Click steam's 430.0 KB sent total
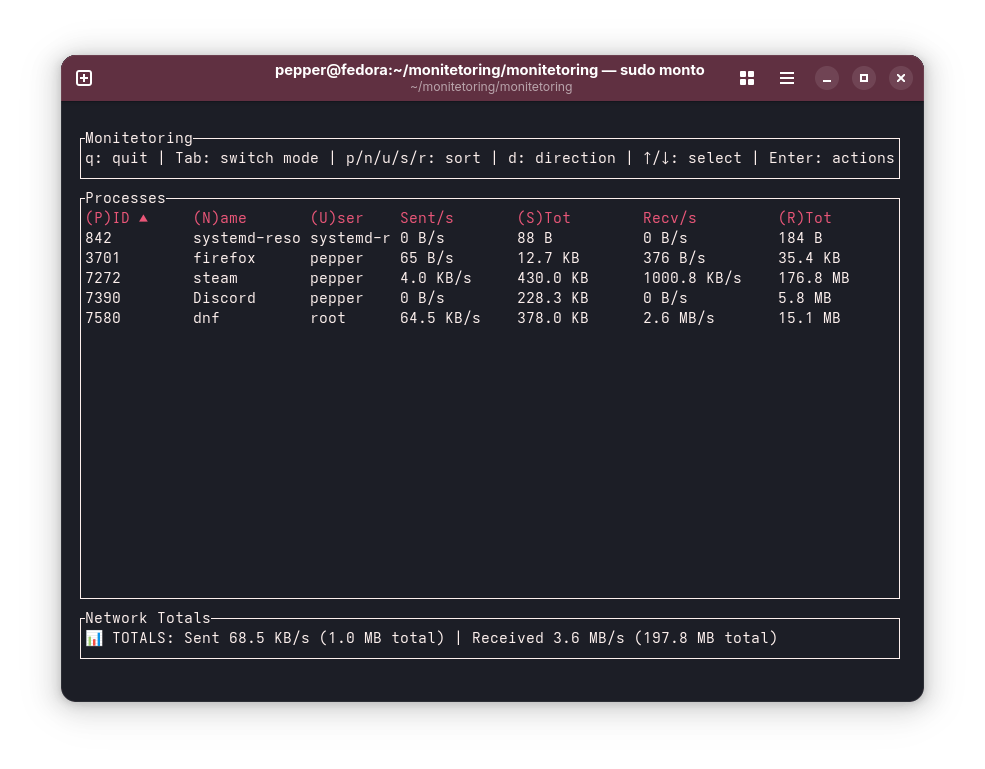This screenshot has height=769, width=985. 553,278
